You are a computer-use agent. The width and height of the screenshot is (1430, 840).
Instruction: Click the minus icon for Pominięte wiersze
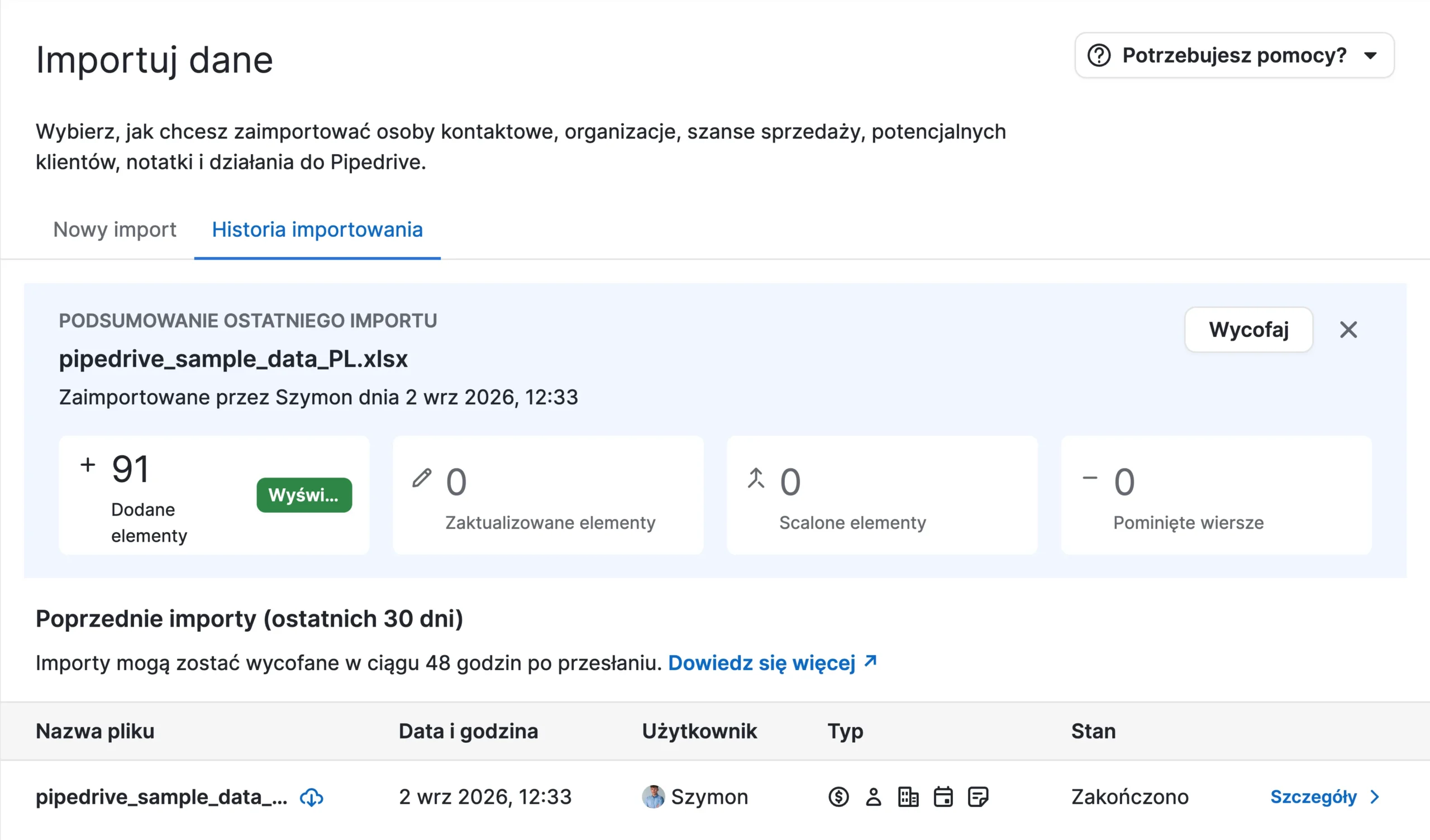(x=1090, y=478)
